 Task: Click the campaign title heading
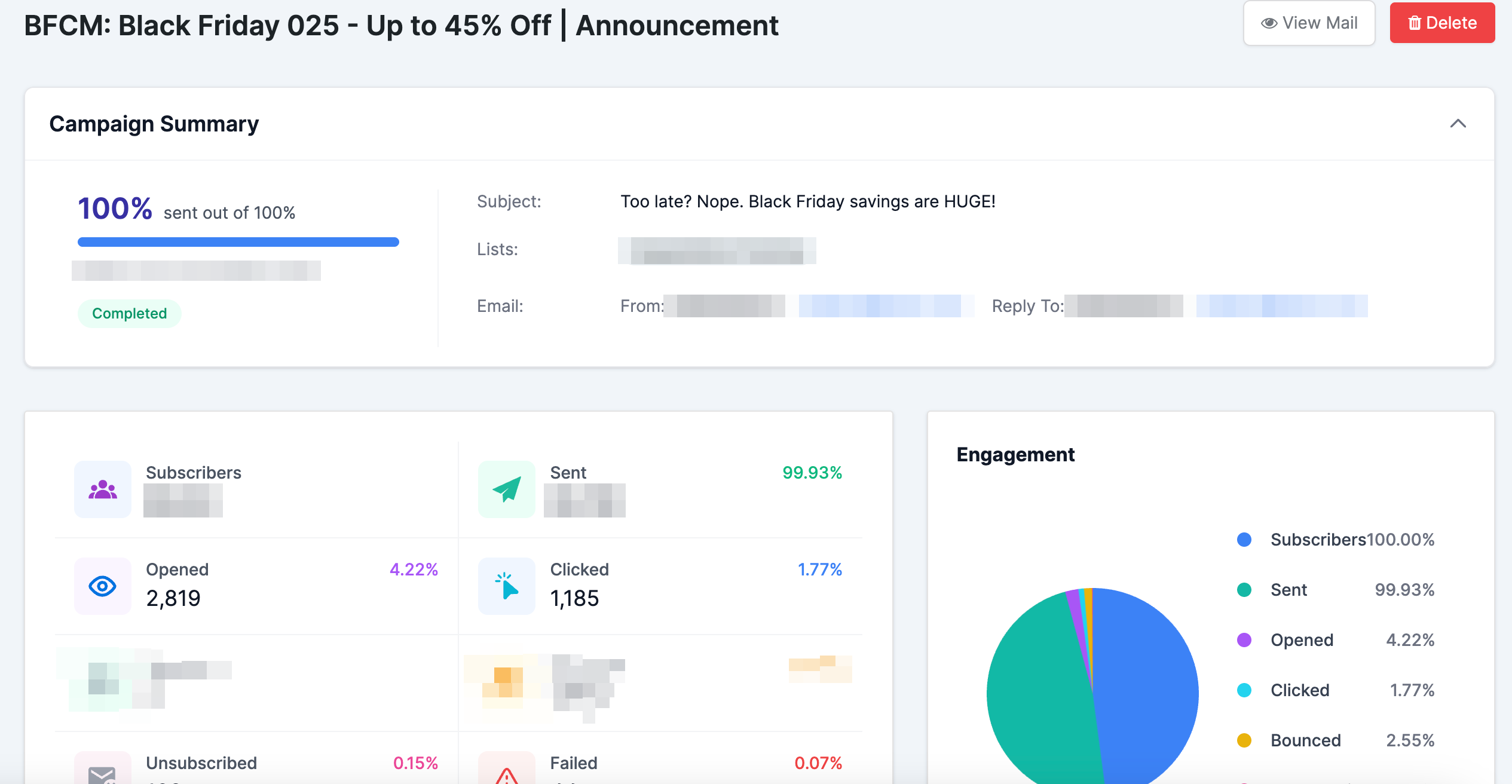(x=401, y=25)
